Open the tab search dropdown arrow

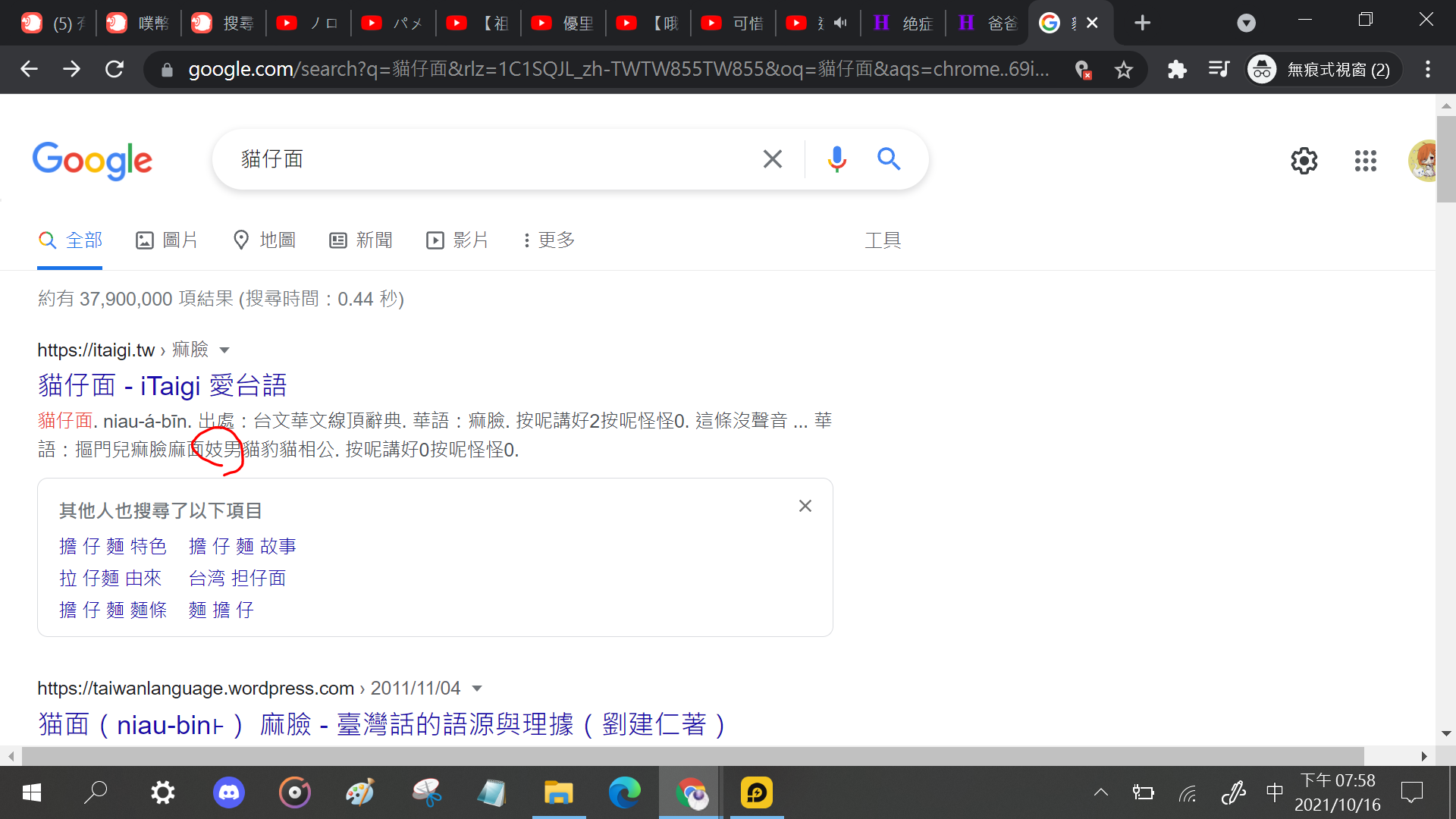pos(1246,23)
